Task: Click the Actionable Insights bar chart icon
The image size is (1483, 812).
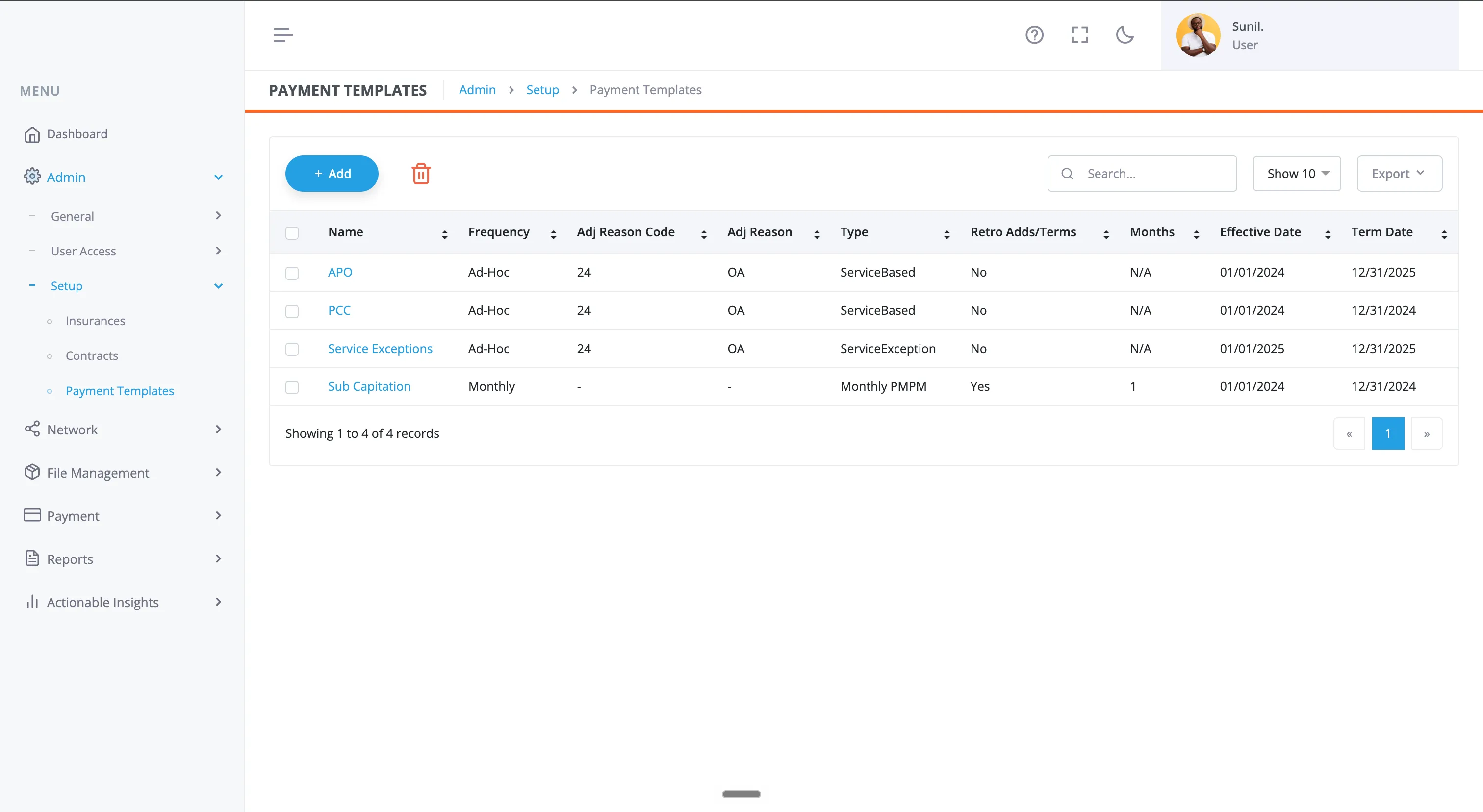Action: [x=32, y=601]
